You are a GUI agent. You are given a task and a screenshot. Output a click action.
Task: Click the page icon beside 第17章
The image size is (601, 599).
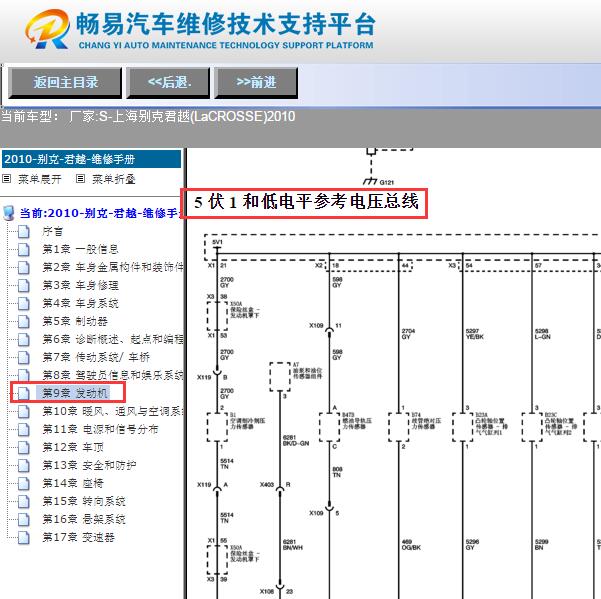23,537
